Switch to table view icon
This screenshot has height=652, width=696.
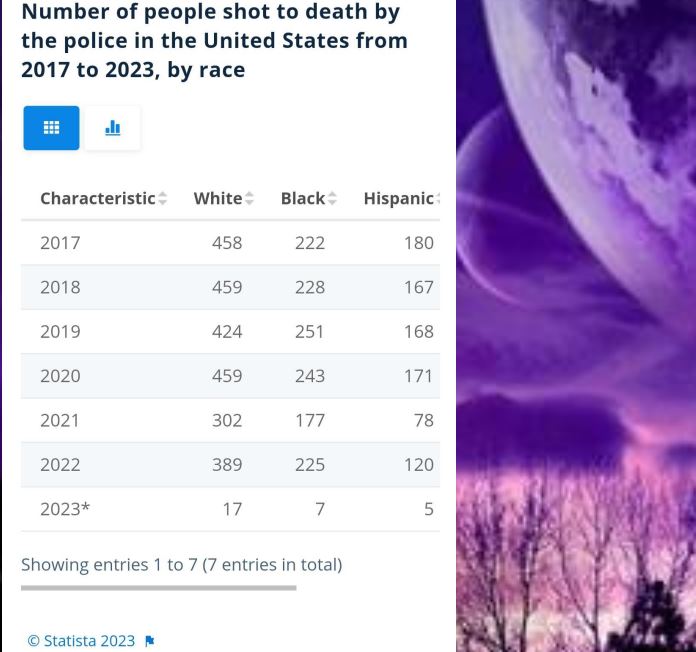pyautogui.click(x=51, y=128)
